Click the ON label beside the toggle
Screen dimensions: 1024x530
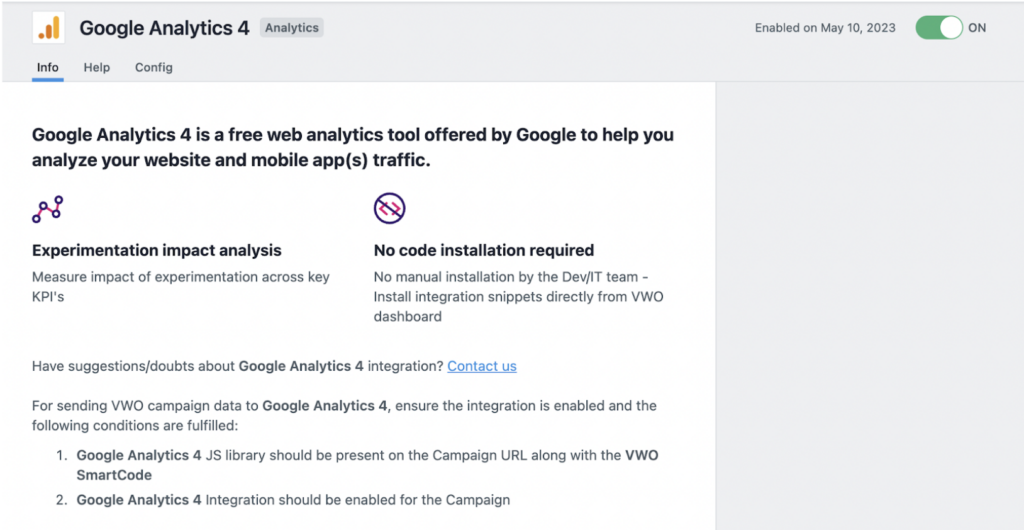coord(977,28)
